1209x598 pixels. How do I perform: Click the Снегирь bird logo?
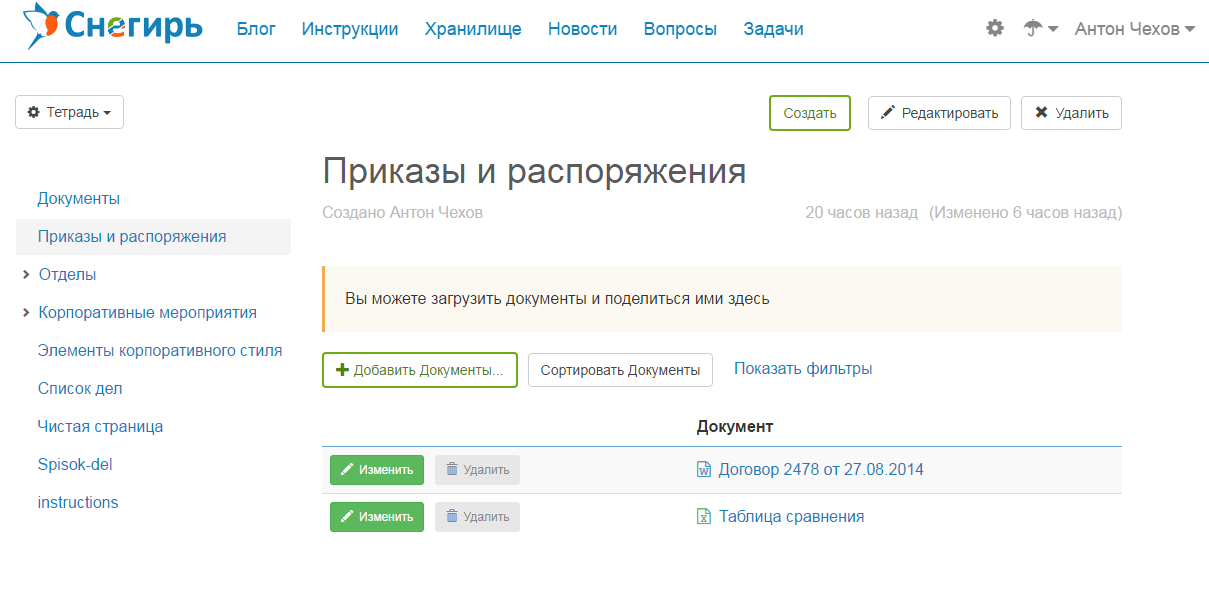pyautogui.click(x=40, y=25)
